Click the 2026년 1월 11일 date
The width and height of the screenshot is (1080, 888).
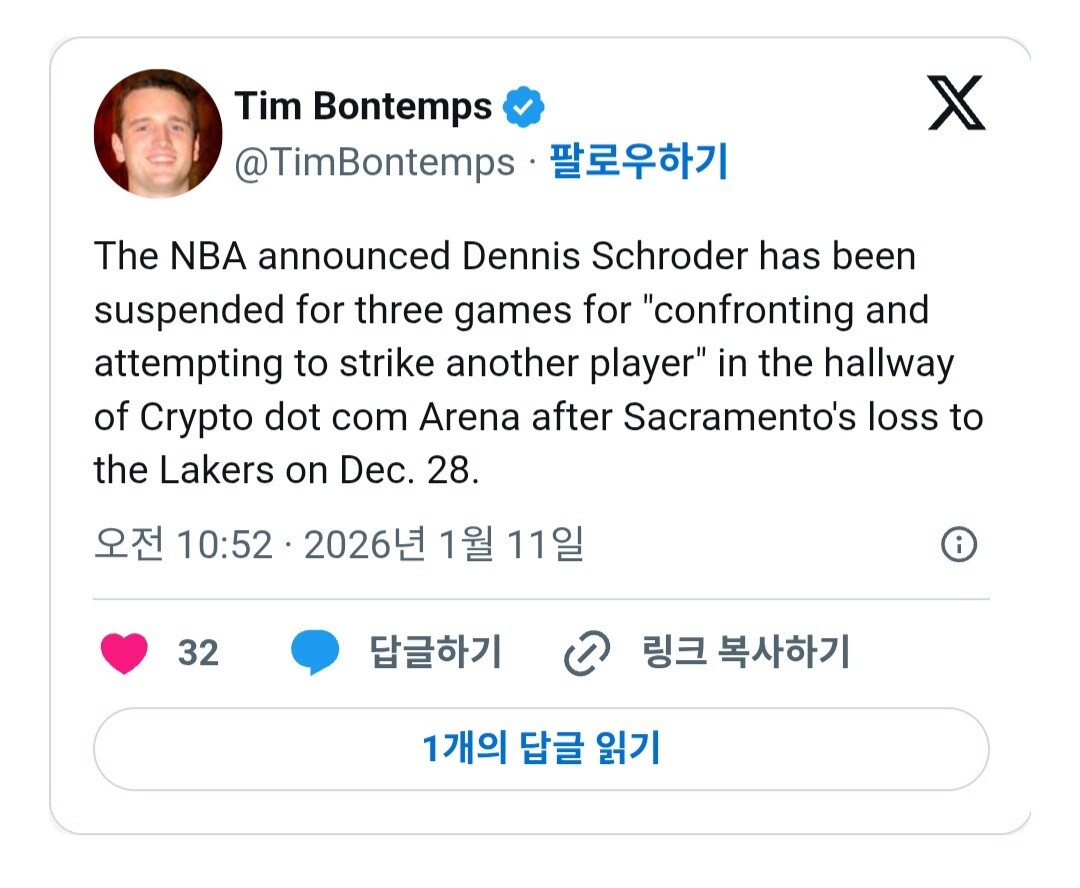(x=443, y=545)
